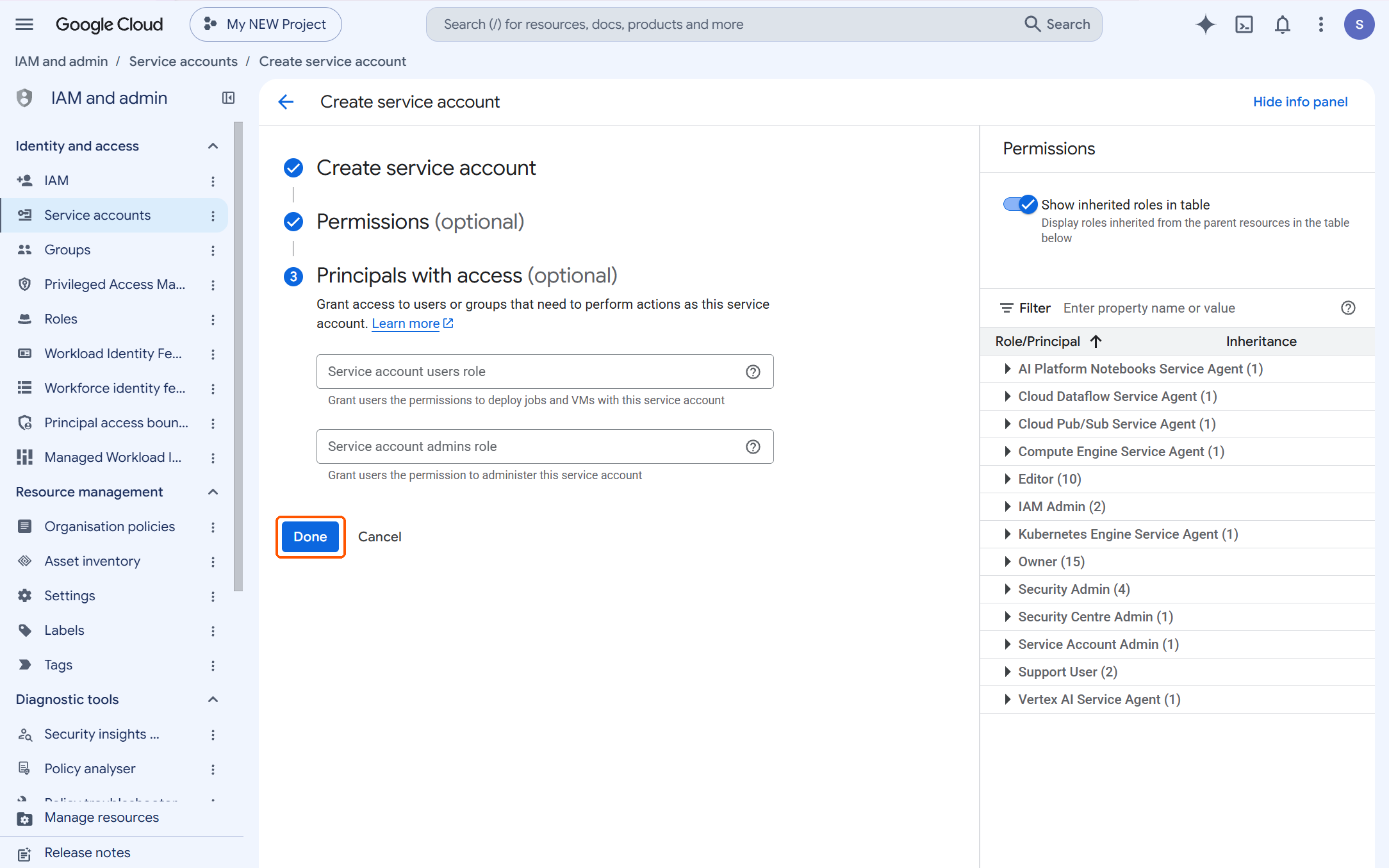This screenshot has height=868, width=1389.
Task: Open the three-dot menu next to Service accounts
Action: pos(213,216)
